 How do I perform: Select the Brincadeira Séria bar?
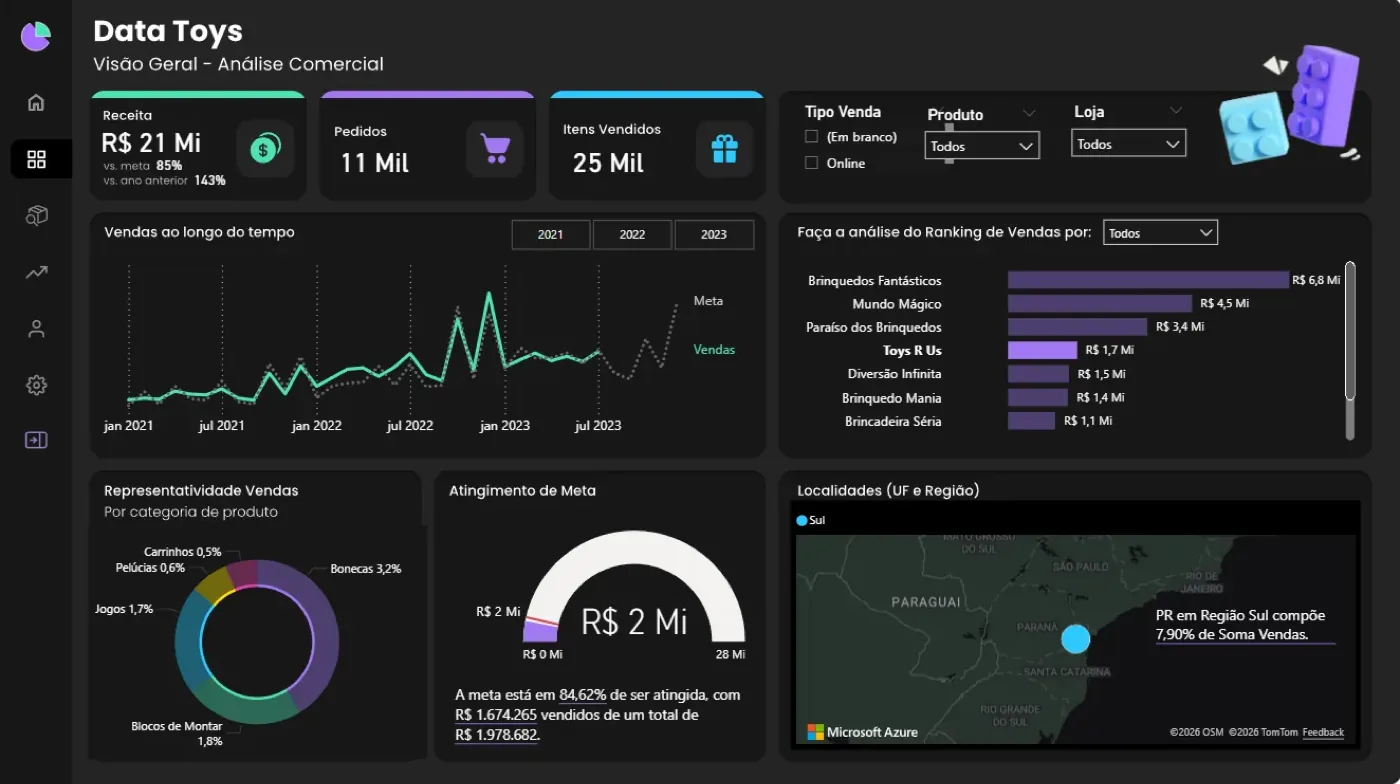1031,421
